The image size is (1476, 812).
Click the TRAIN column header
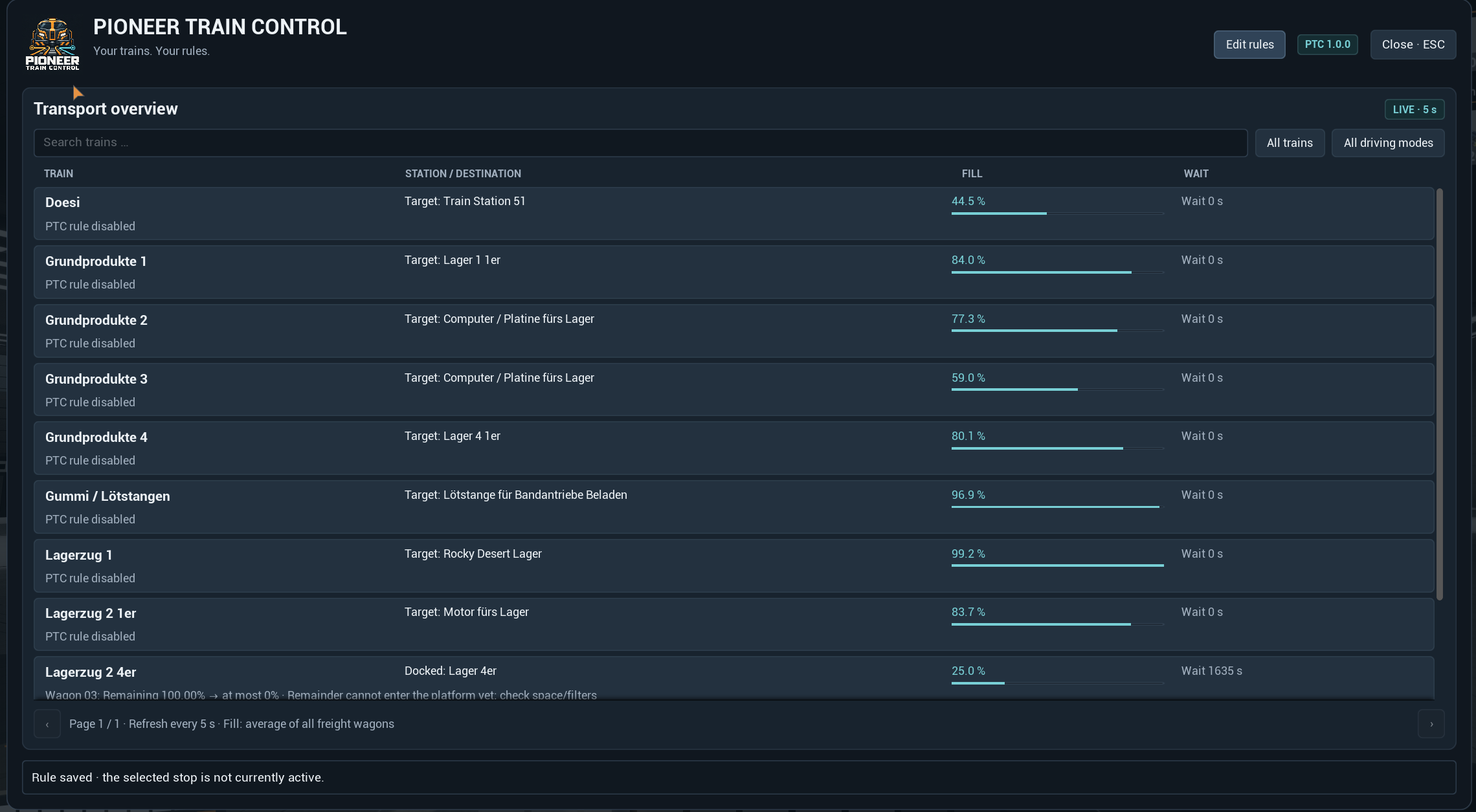(x=58, y=173)
